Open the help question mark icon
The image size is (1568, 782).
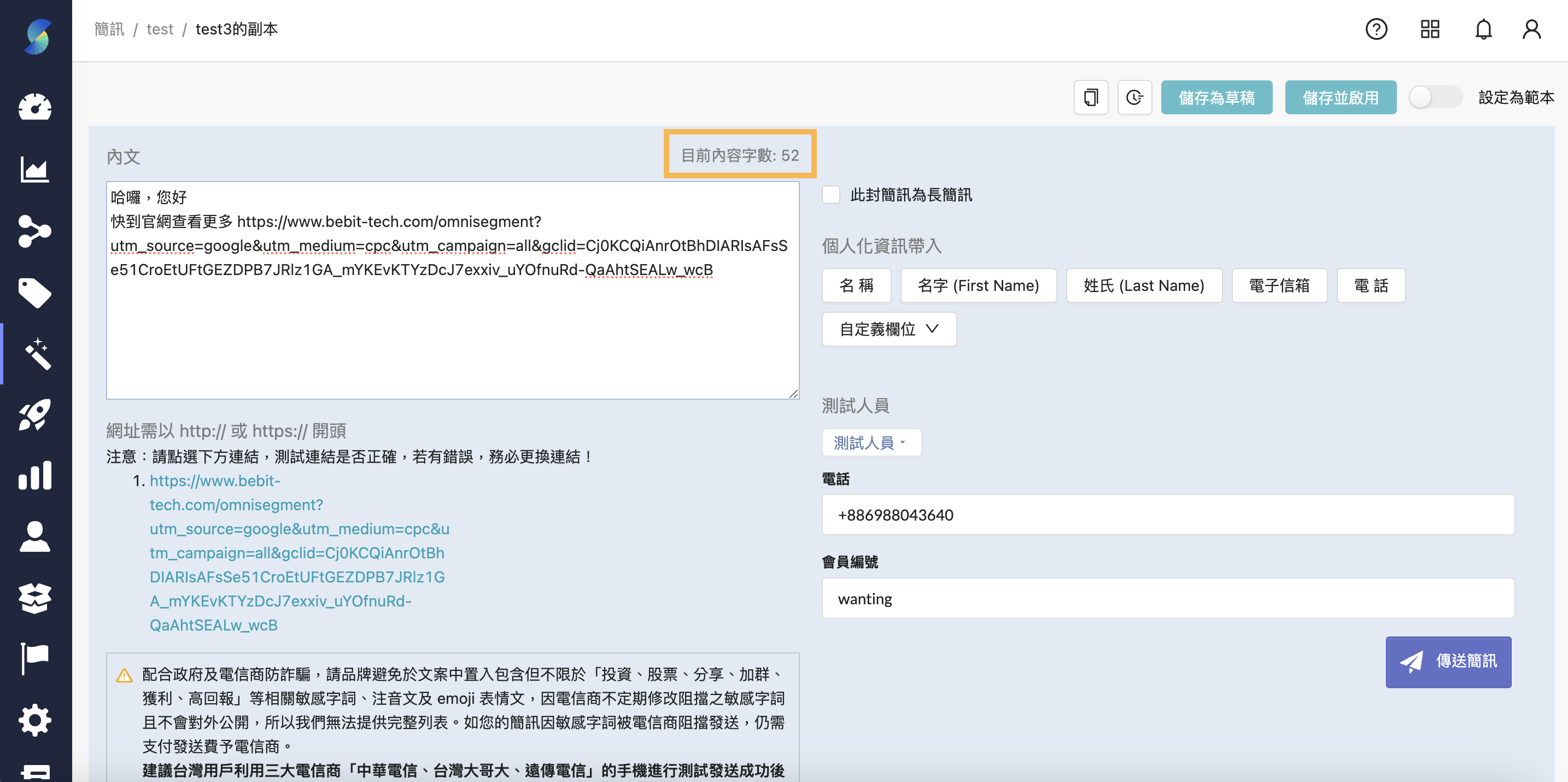point(1377,29)
